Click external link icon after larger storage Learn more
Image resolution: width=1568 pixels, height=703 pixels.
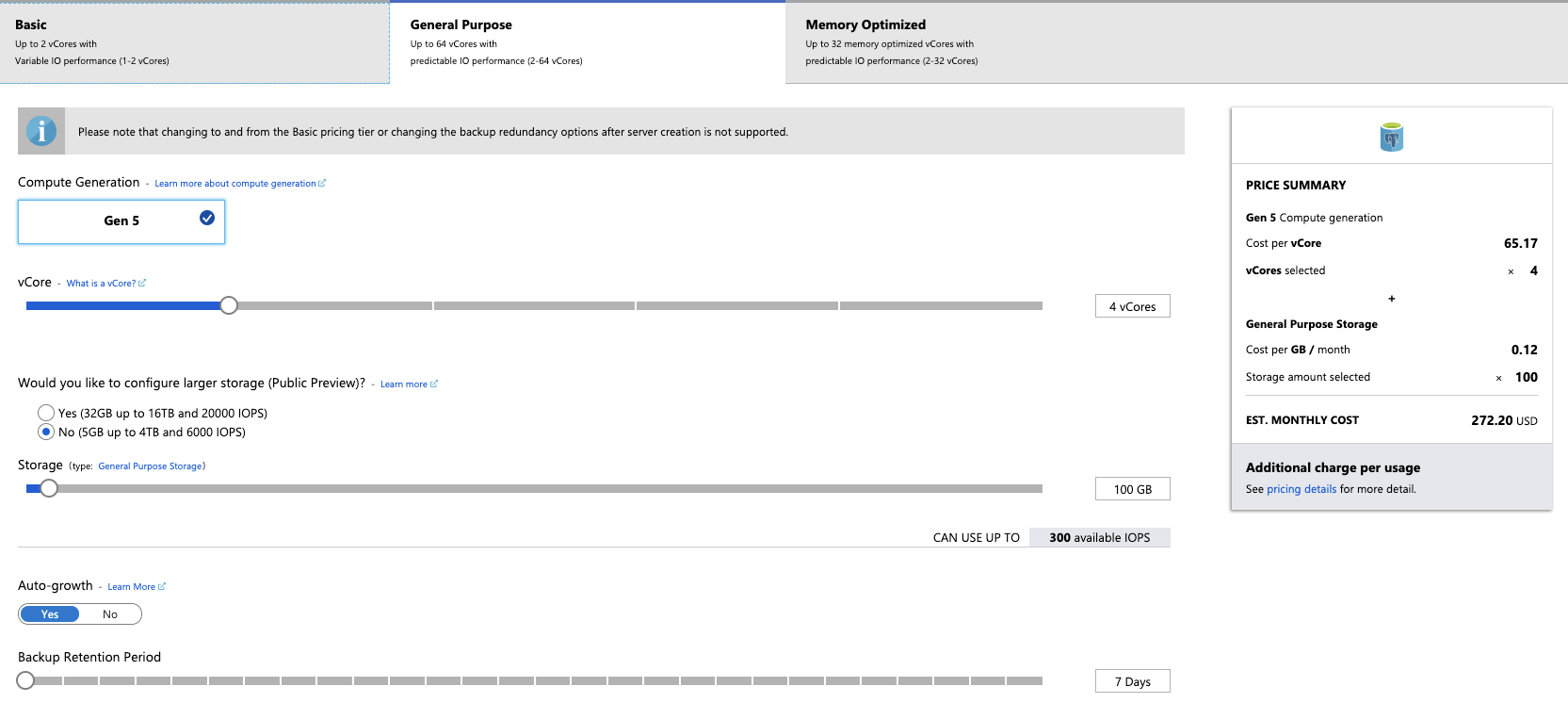tap(434, 384)
